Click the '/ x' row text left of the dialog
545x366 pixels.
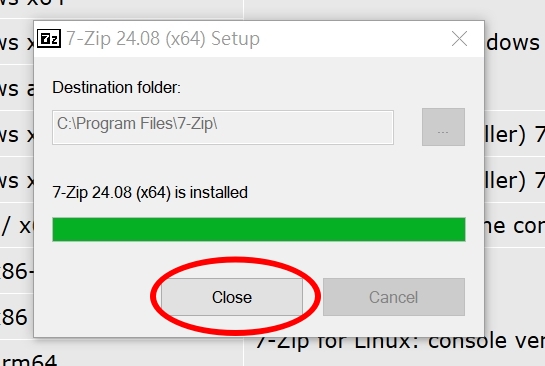(x=17, y=227)
